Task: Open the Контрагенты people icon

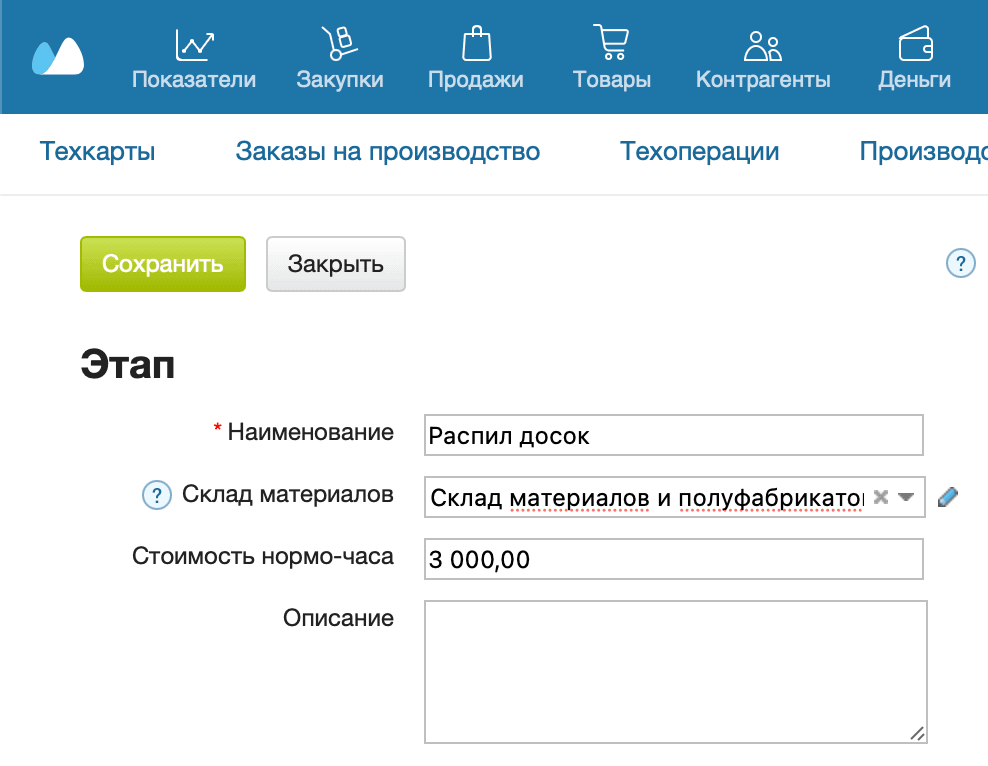Action: 762,42
